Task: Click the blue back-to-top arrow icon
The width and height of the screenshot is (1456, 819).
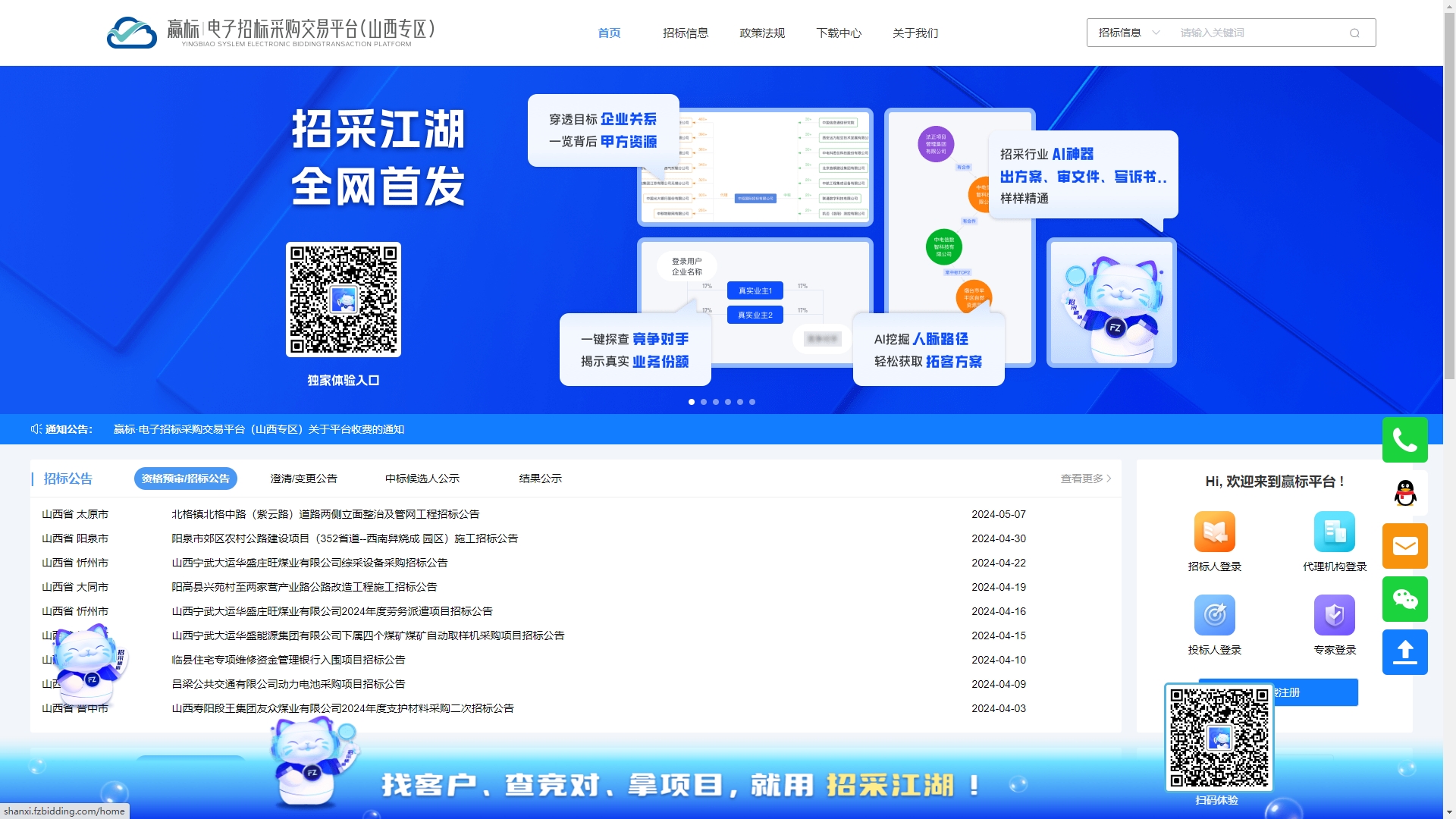Action: click(1404, 652)
